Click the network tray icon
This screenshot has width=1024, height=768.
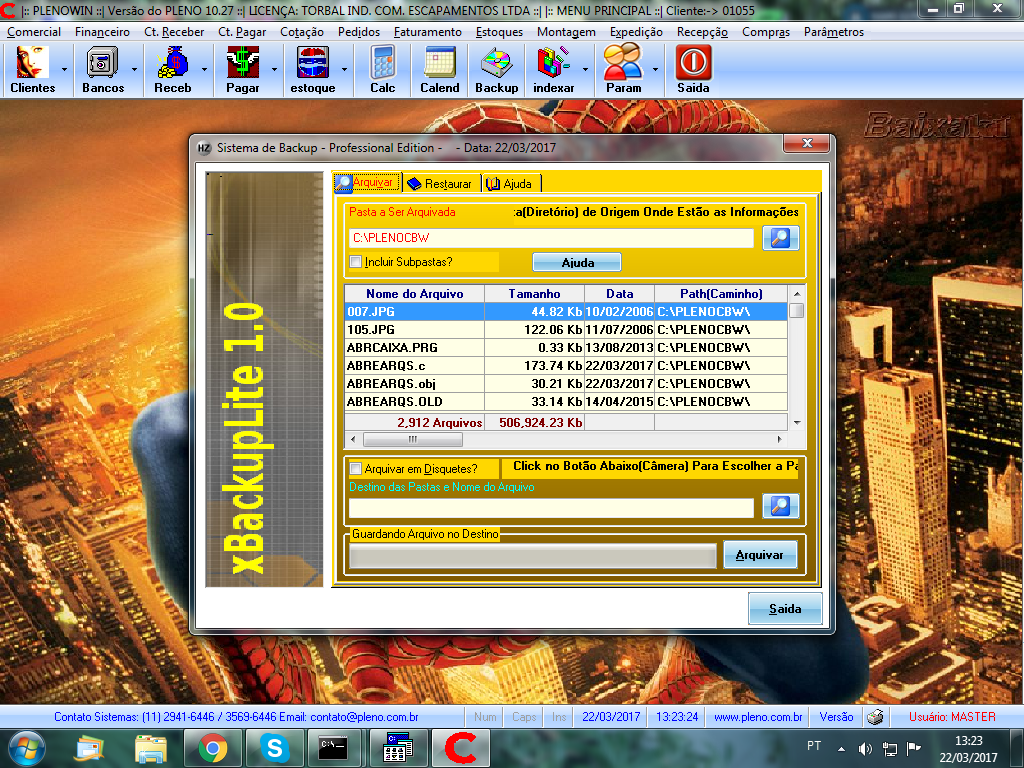[889, 749]
